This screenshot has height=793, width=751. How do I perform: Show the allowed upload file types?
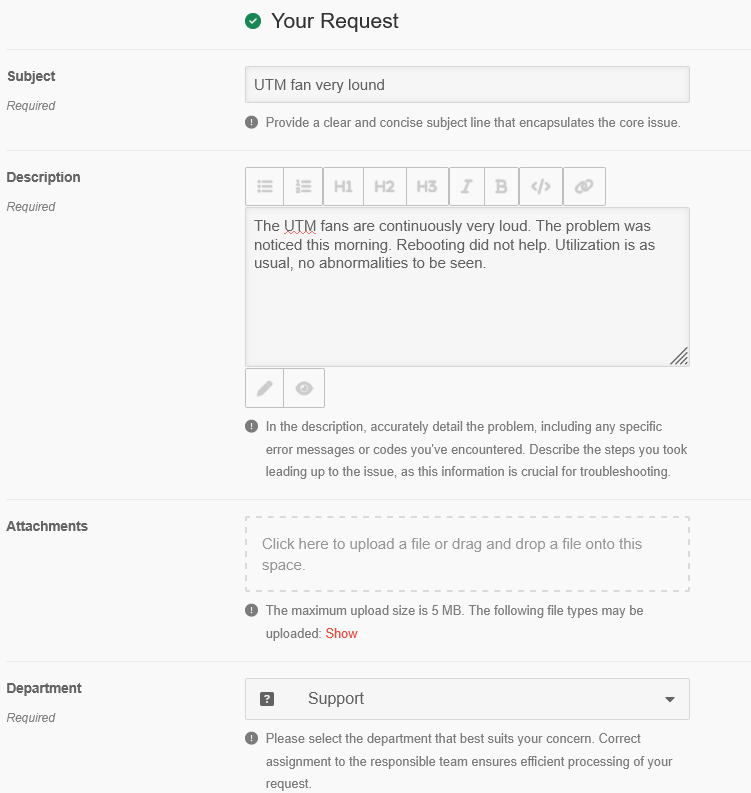pos(341,633)
